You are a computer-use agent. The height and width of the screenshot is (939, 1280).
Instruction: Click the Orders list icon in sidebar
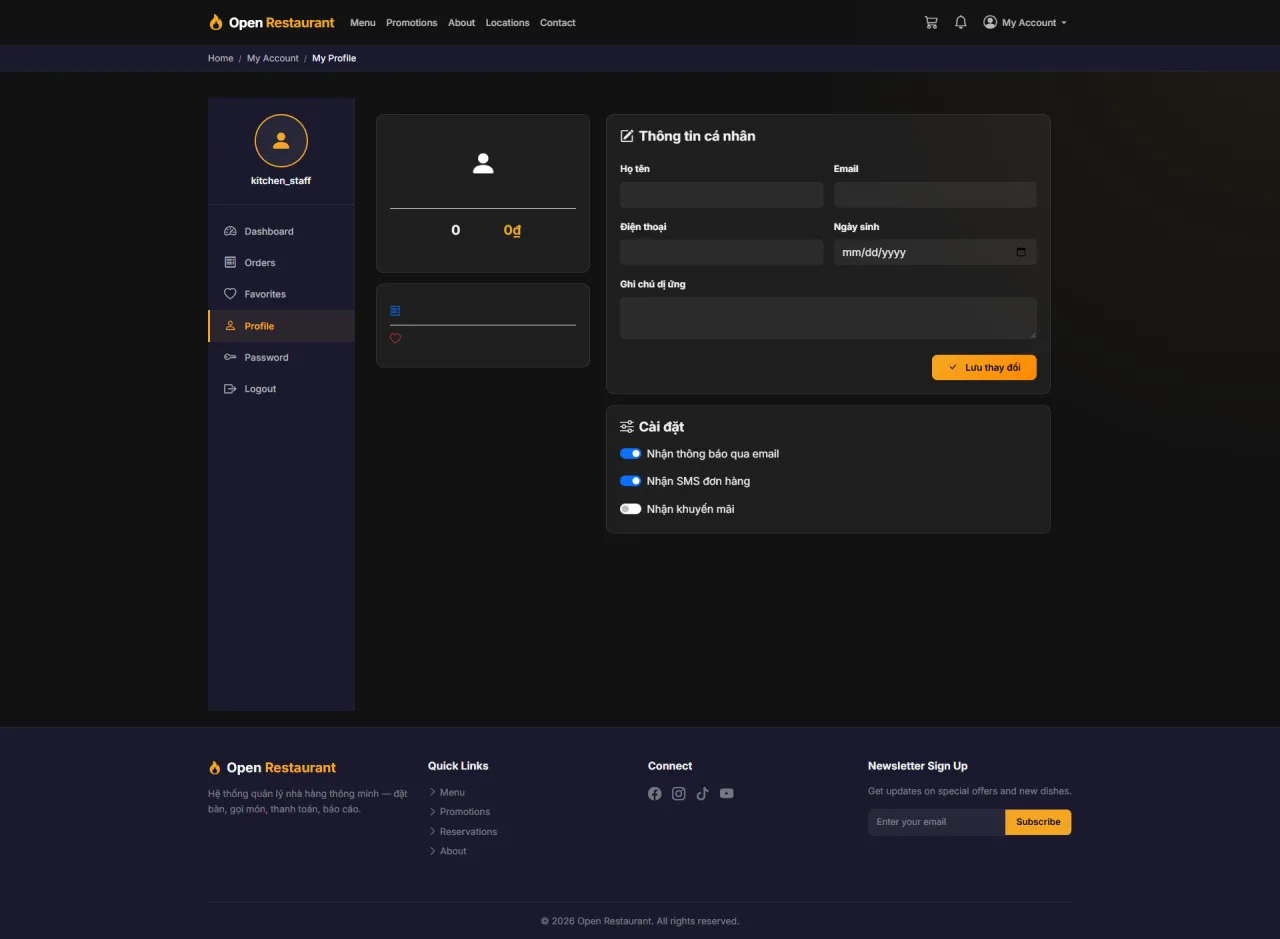tap(230, 262)
